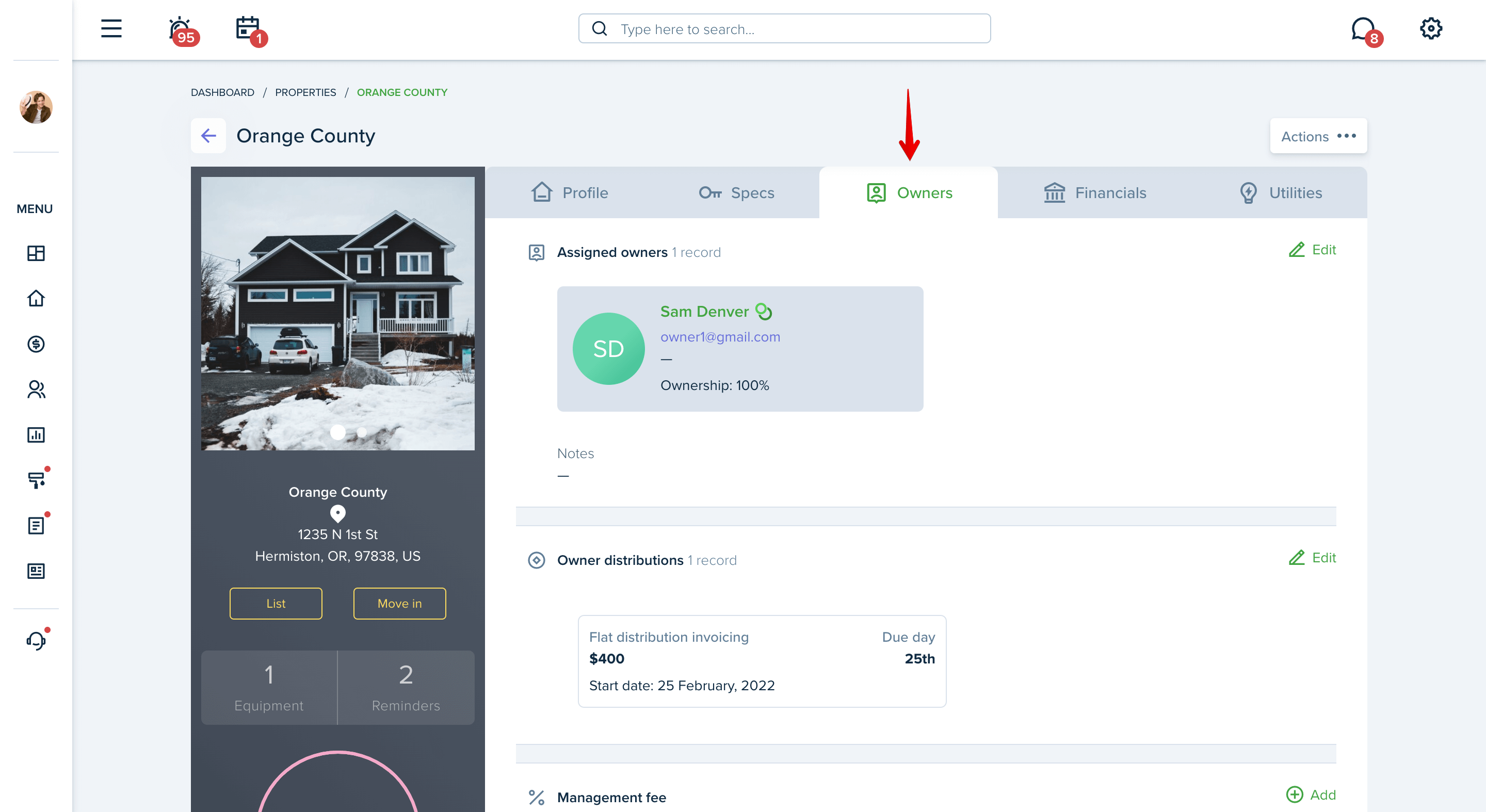Image resolution: width=1486 pixels, height=812 pixels.
Task: Click the SD owner avatar
Action: pyautogui.click(x=609, y=349)
